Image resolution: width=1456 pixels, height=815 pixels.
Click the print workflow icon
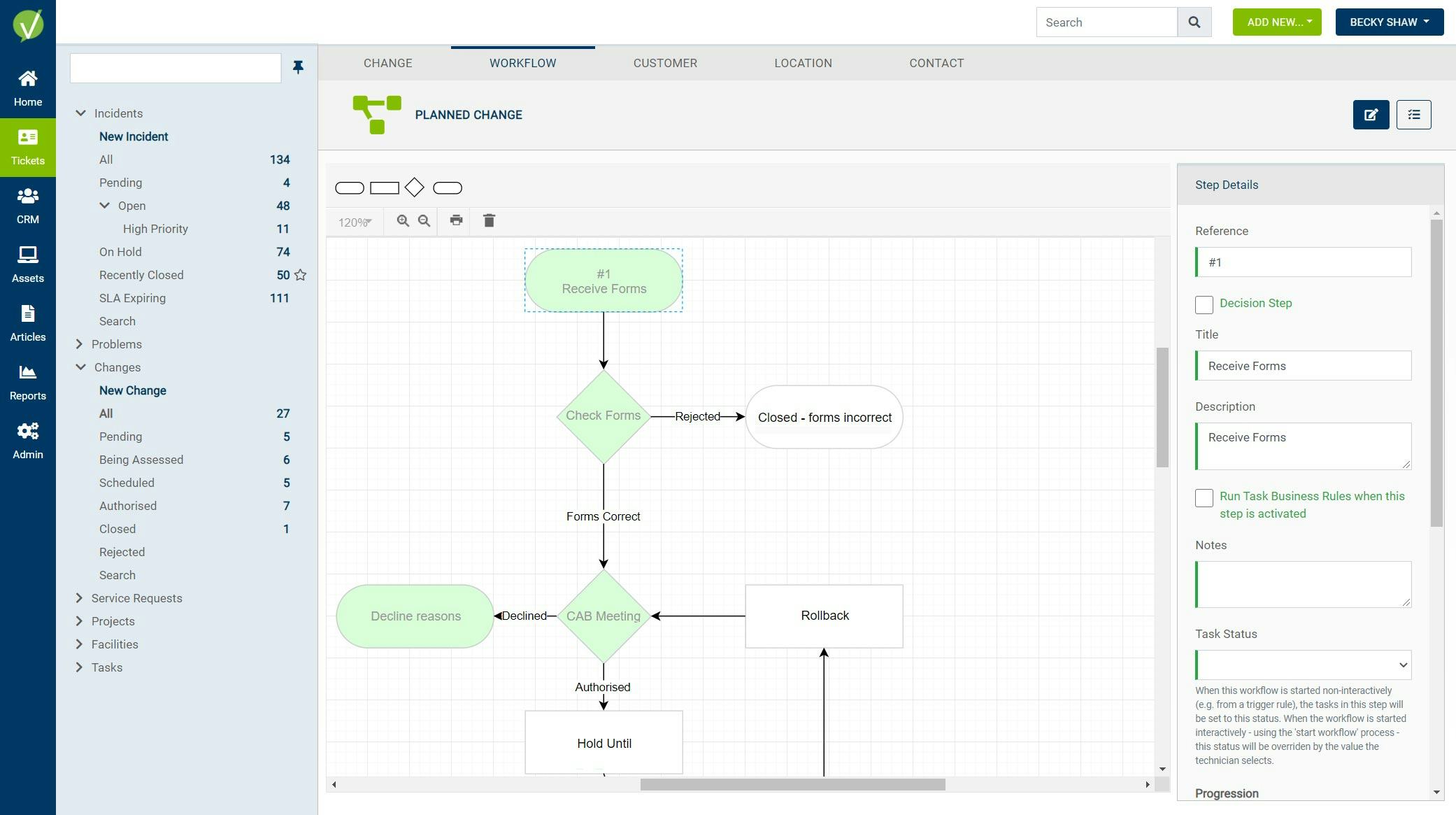click(x=456, y=221)
